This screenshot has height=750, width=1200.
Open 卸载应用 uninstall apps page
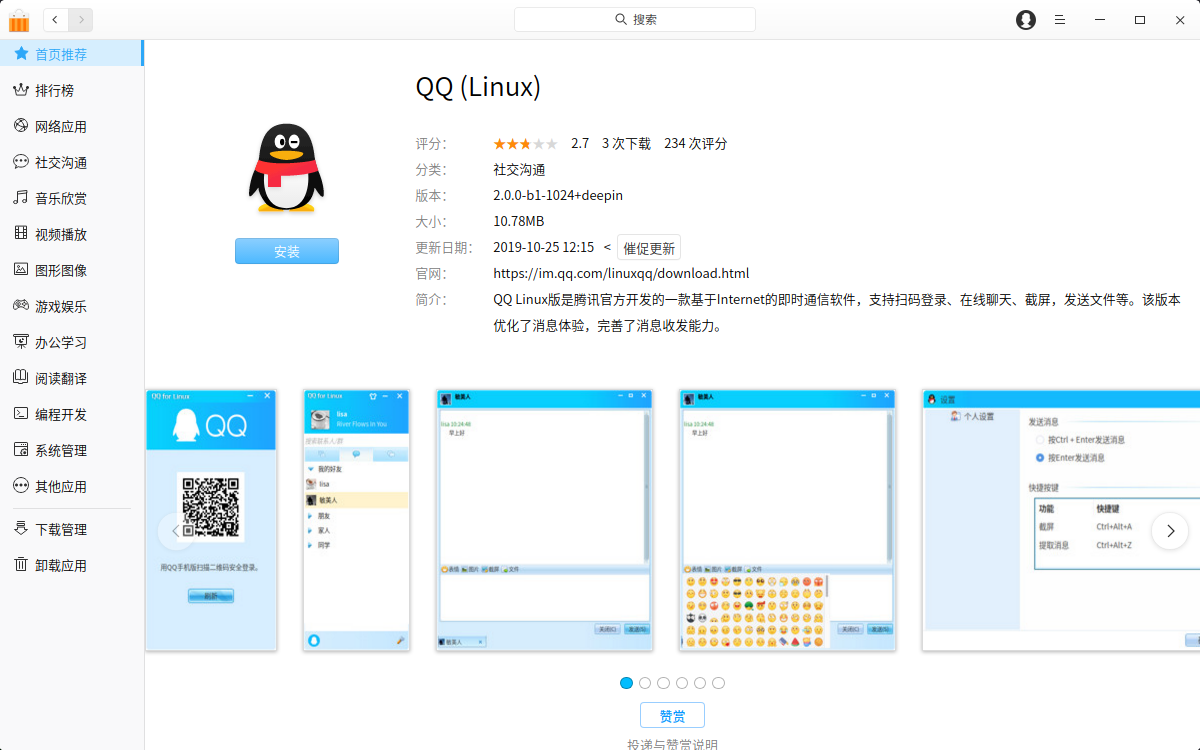(61, 566)
